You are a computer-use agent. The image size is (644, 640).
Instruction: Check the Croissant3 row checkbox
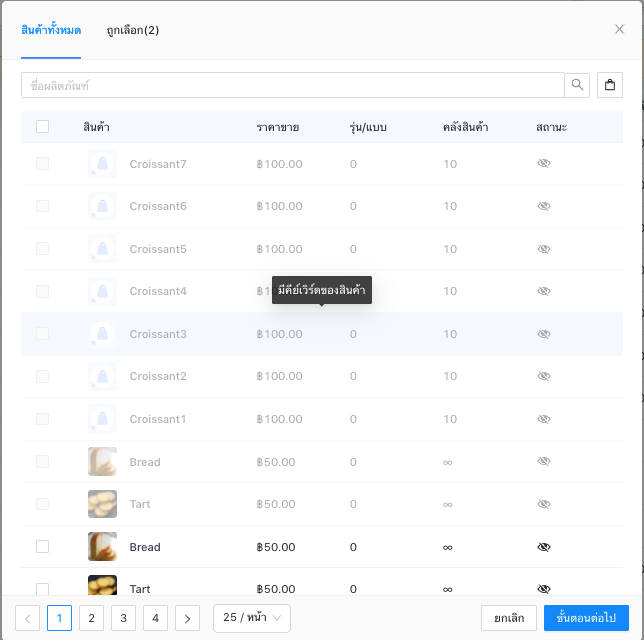coord(42,334)
